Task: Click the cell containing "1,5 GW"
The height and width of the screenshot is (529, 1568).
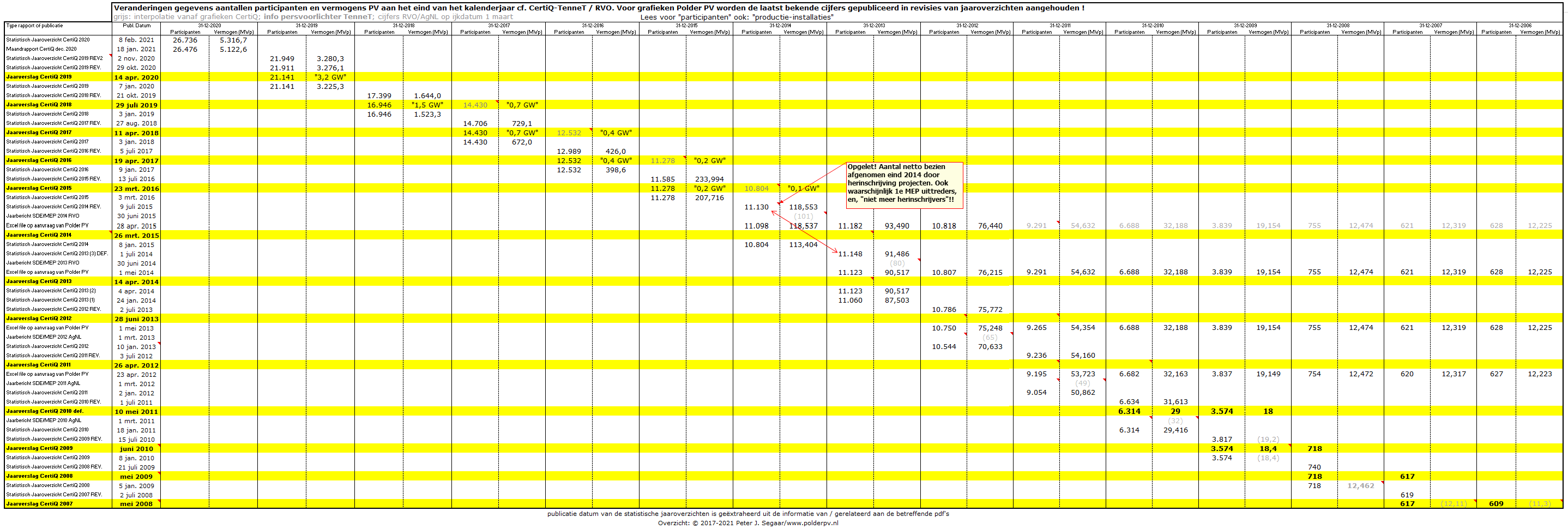Action: coord(427,105)
